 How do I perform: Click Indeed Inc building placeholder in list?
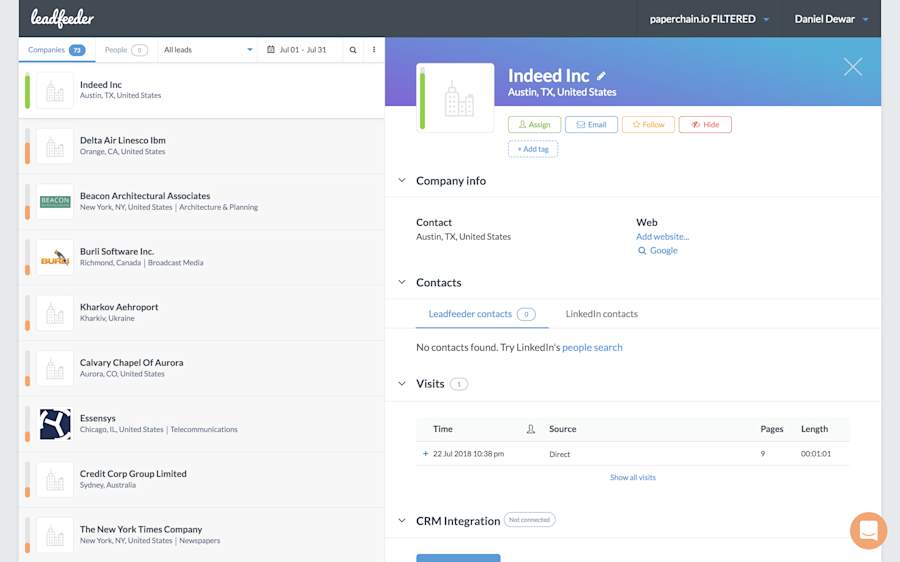[55, 90]
